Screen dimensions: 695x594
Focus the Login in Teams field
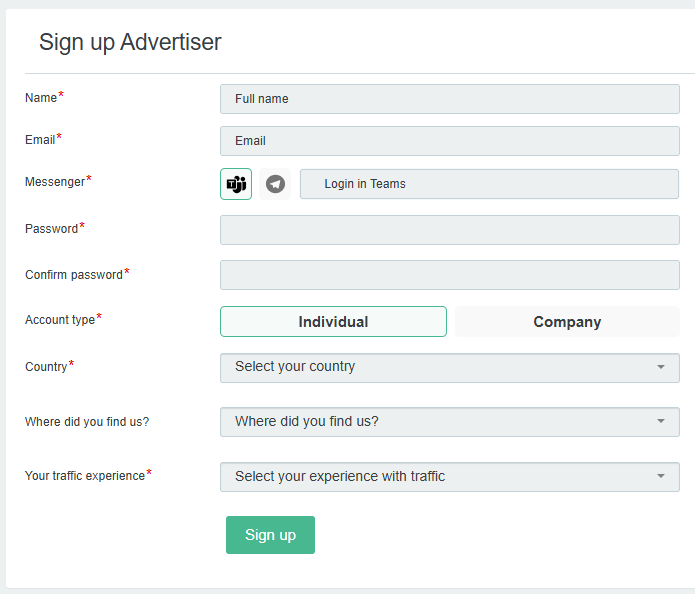click(489, 184)
